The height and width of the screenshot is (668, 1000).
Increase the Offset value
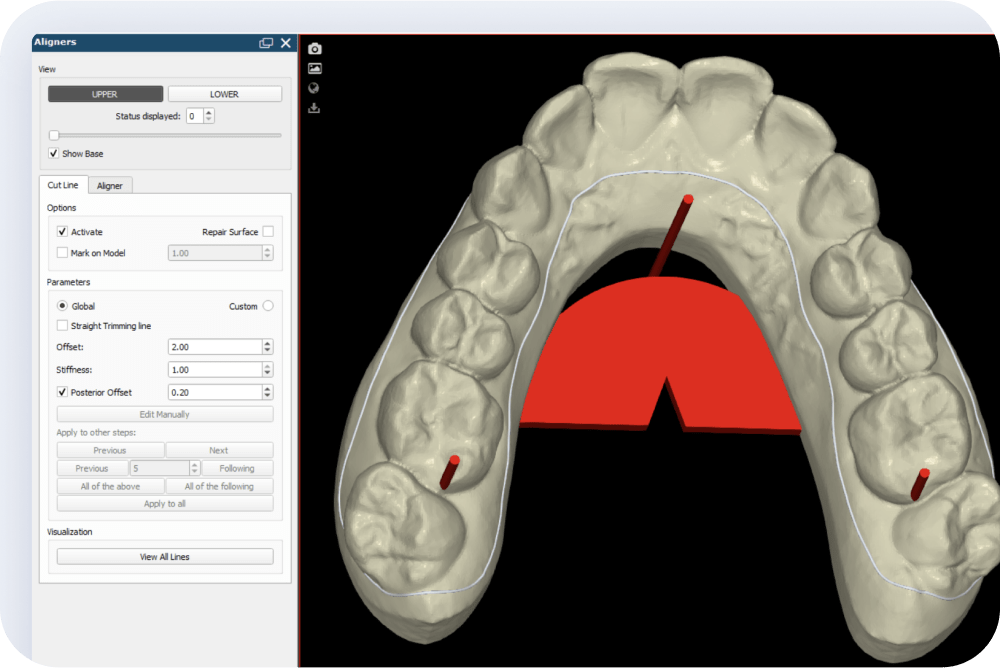pyautogui.click(x=267, y=343)
